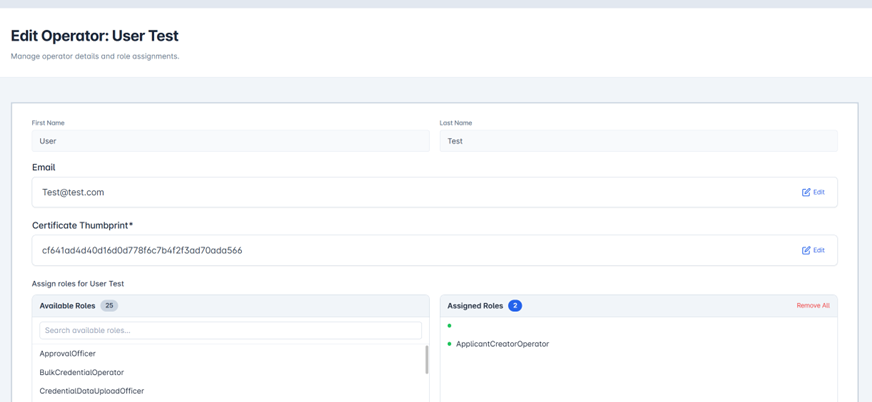Click the Edit Operator: User Test heading

tap(95, 36)
